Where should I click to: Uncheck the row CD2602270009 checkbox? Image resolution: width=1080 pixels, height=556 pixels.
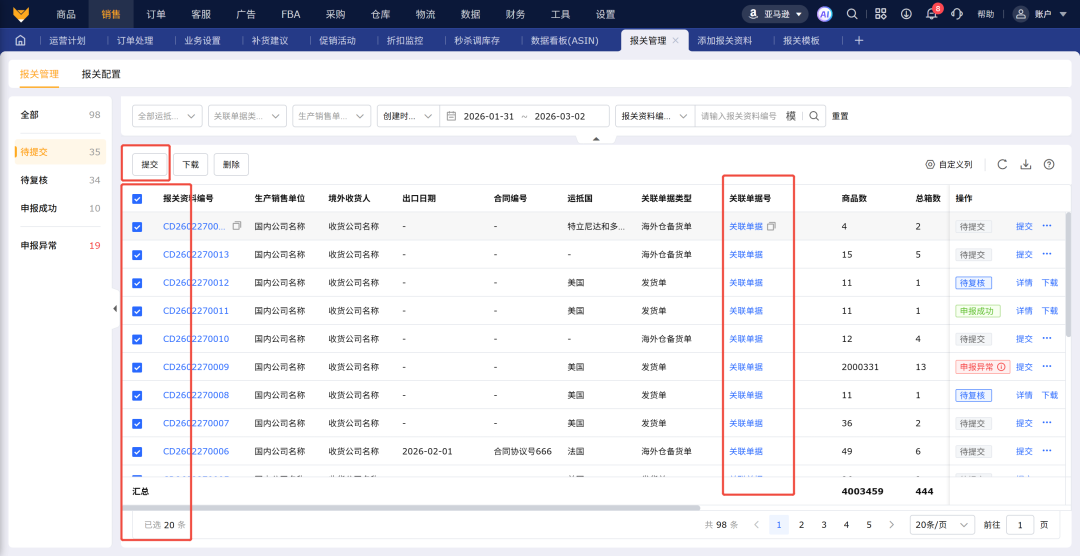(137, 367)
